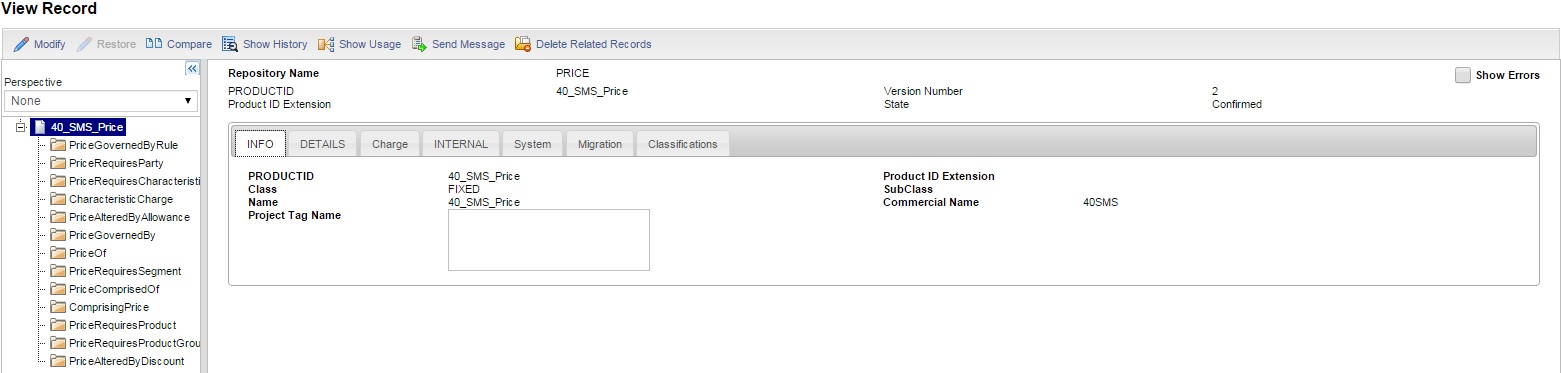
Task: Select the CharacteristicCharge tree item
Action: (x=121, y=199)
